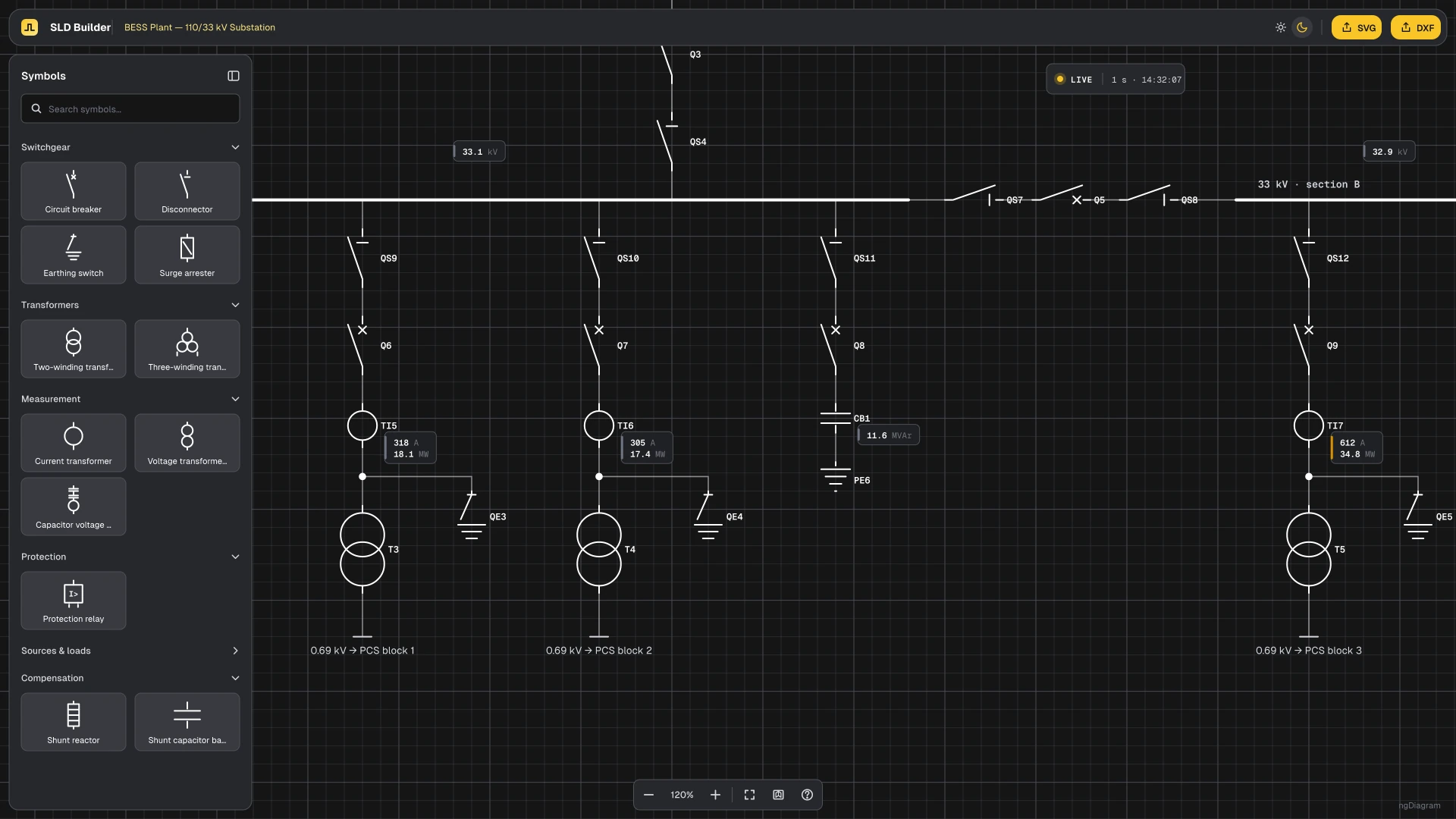Choose the Voltage transformer symbol
Viewport: 1456px width, 819px height.
pos(187,443)
